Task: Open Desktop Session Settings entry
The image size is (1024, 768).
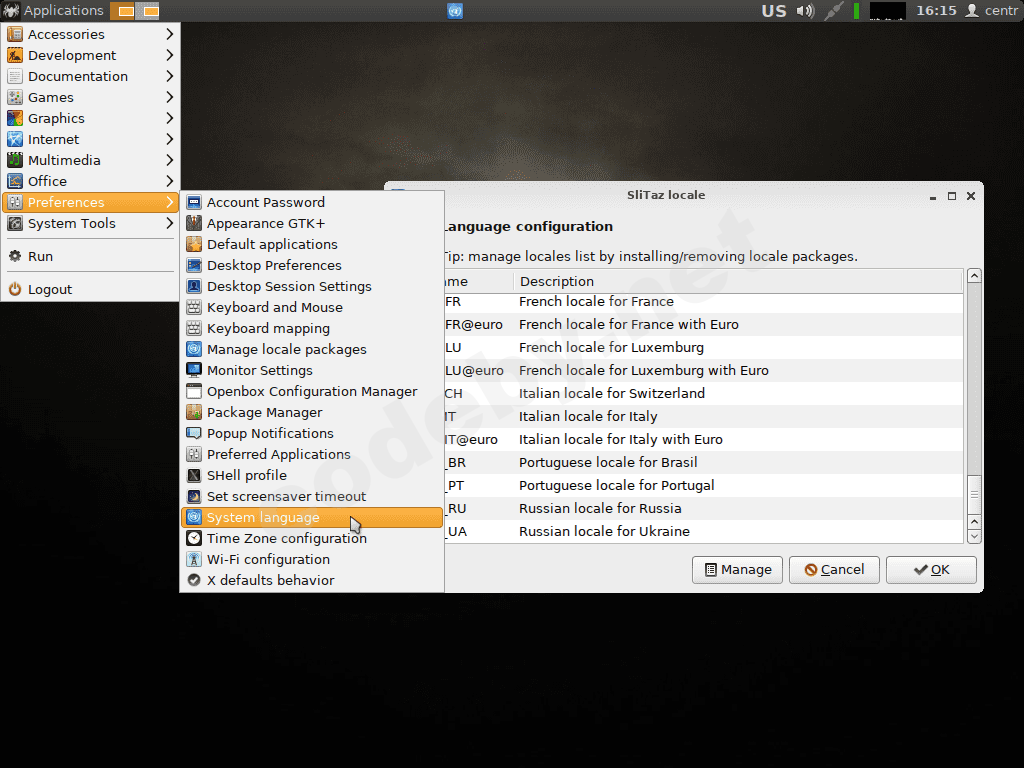Action: [312, 286]
